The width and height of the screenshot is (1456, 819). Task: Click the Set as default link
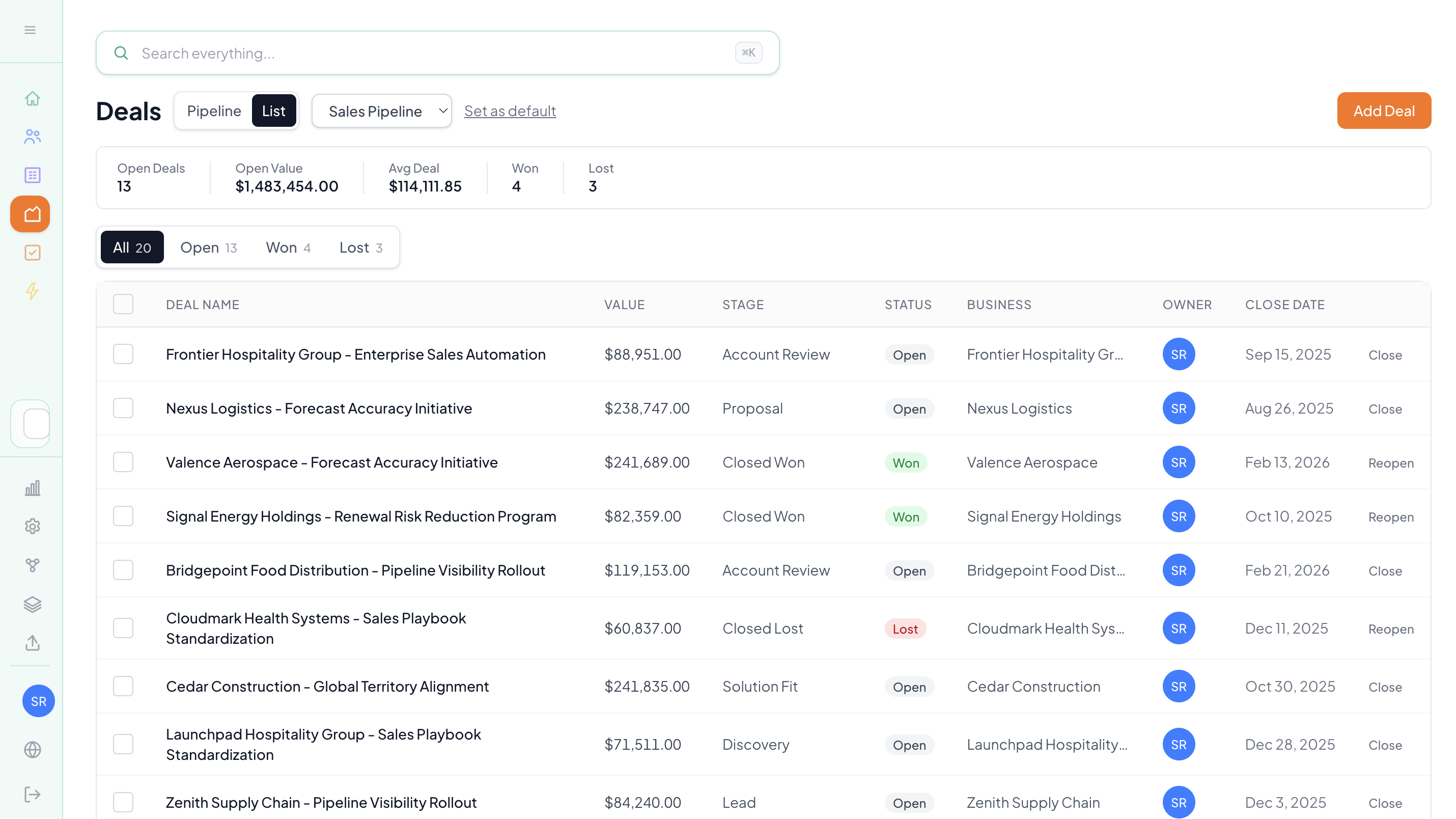(x=509, y=111)
